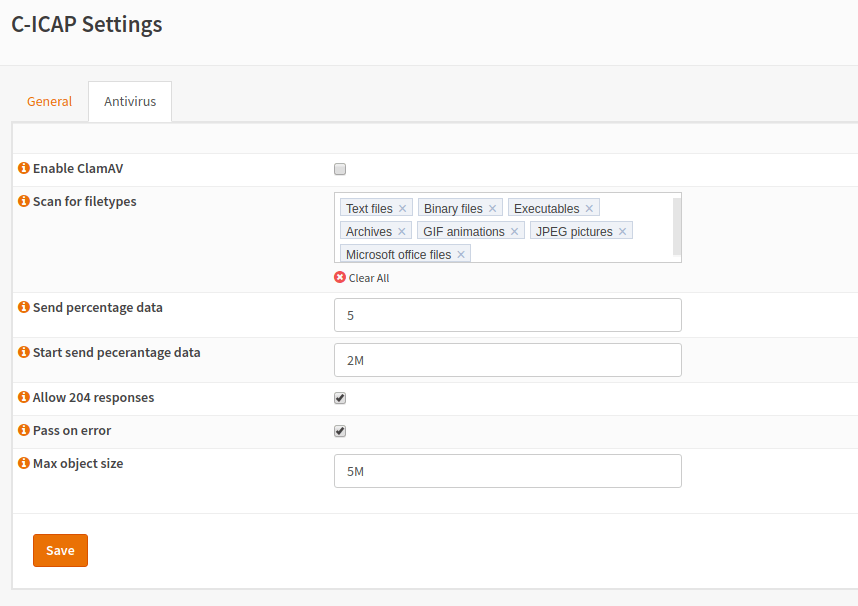Click the info icon next to Scan for filetypes
The width and height of the screenshot is (858, 606).
(24, 201)
